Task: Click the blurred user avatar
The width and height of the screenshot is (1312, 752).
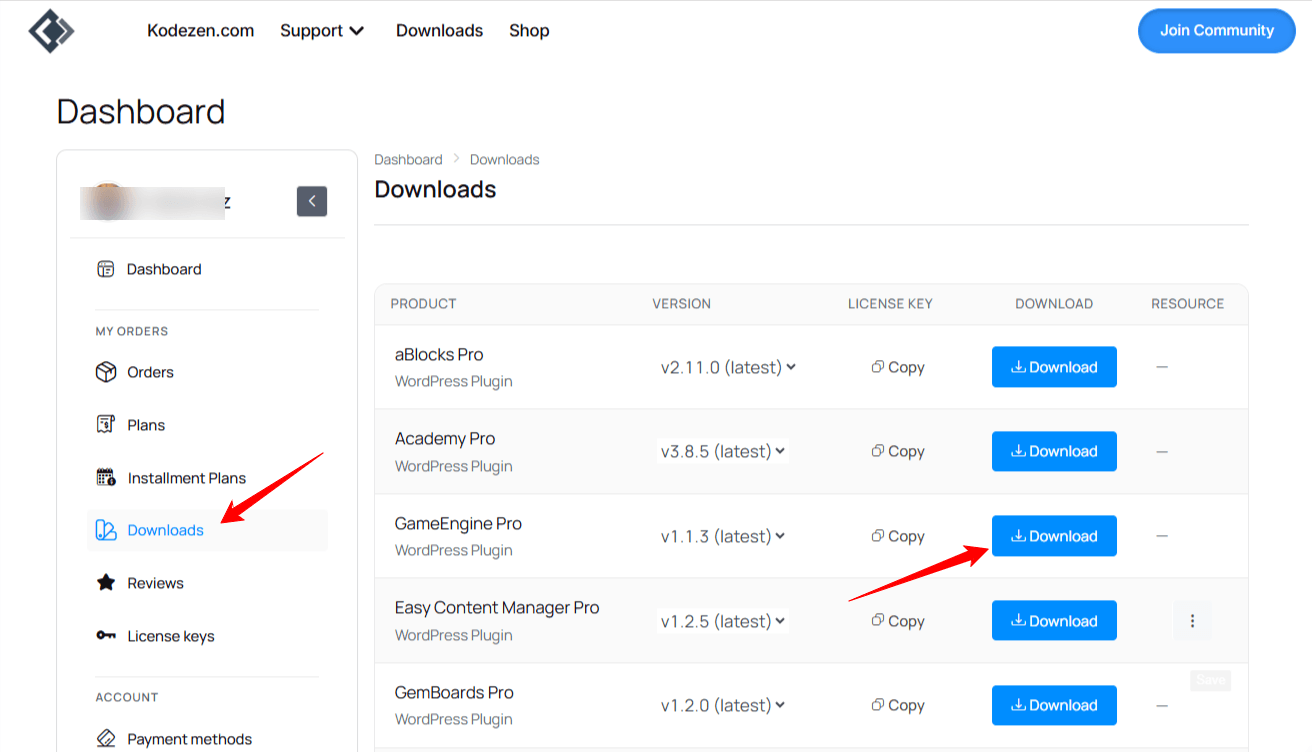Action: point(107,201)
